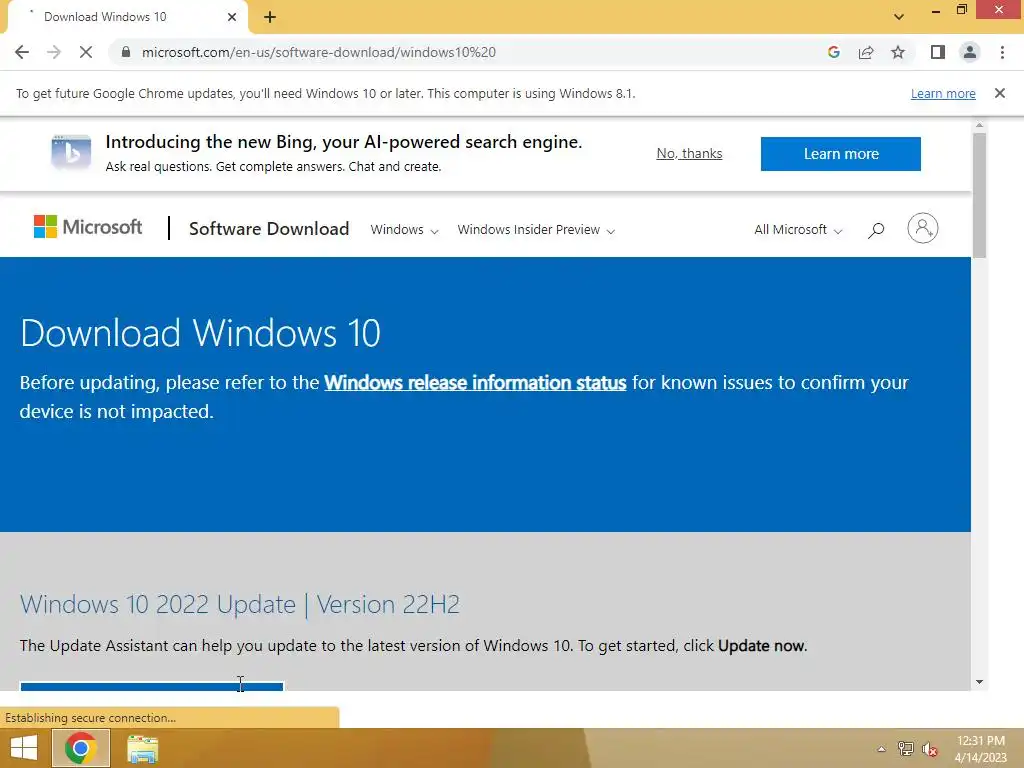The width and height of the screenshot is (1024, 768).
Task: Share this page icon
Action: [866, 52]
